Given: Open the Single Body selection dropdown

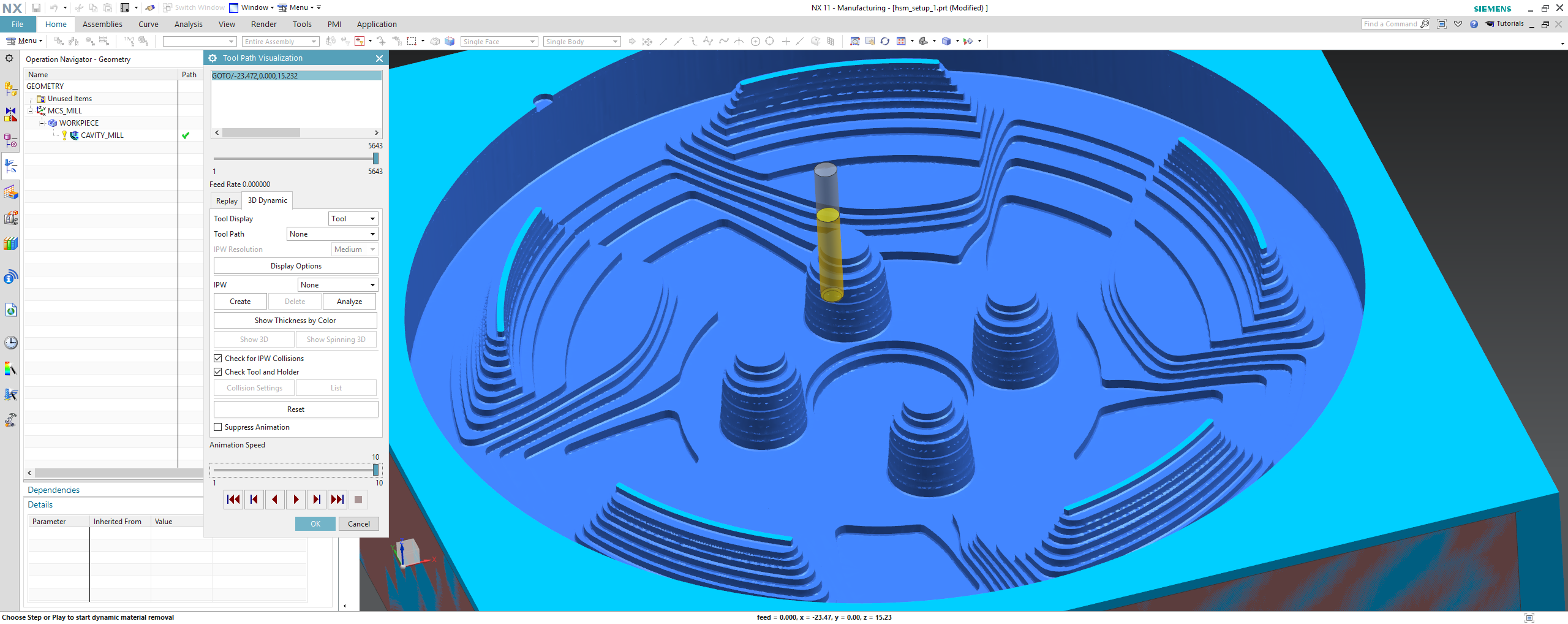Looking at the screenshot, I should (x=582, y=42).
